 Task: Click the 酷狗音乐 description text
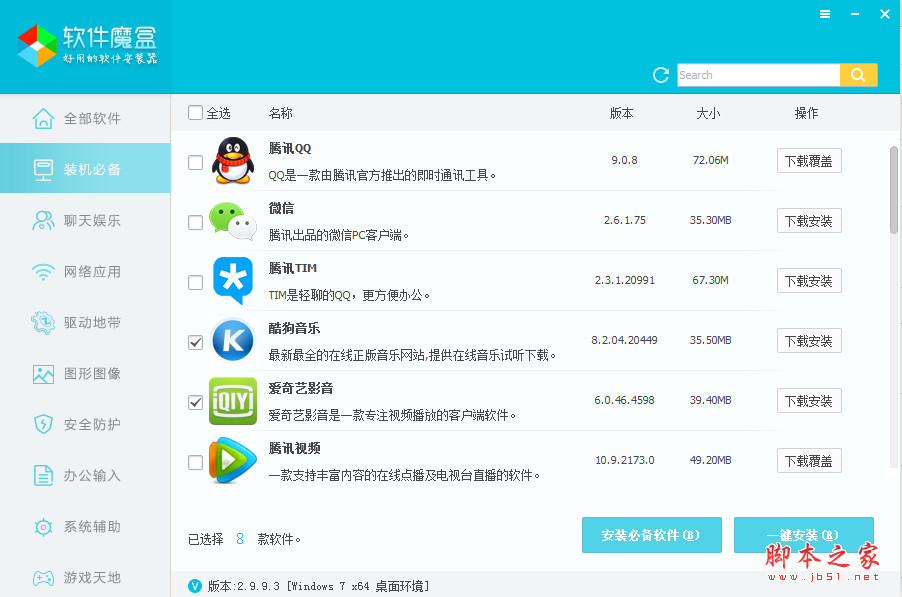click(x=412, y=355)
